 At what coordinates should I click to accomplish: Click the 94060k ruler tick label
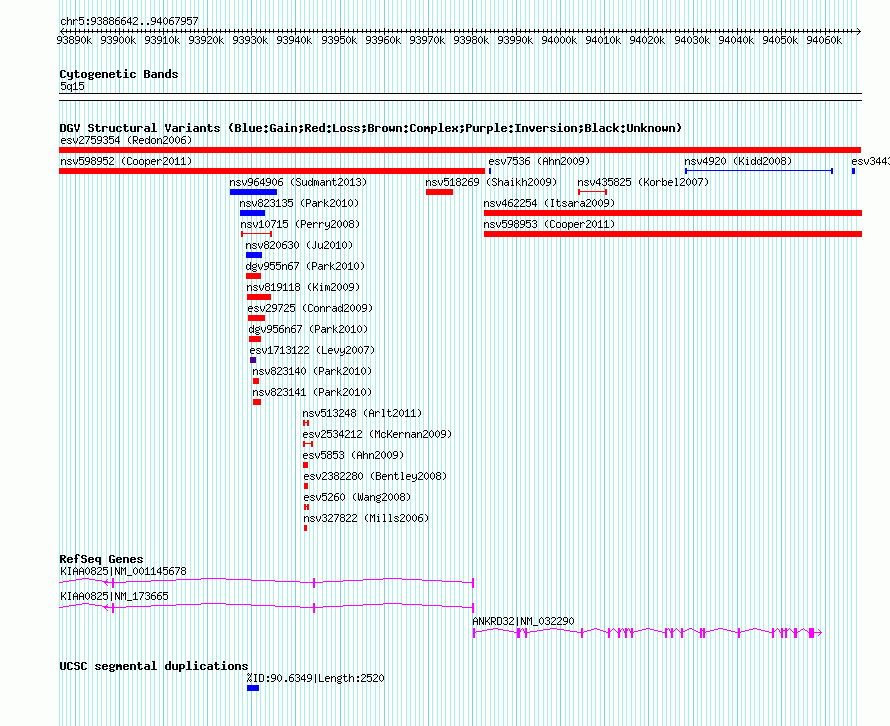point(824,40)
